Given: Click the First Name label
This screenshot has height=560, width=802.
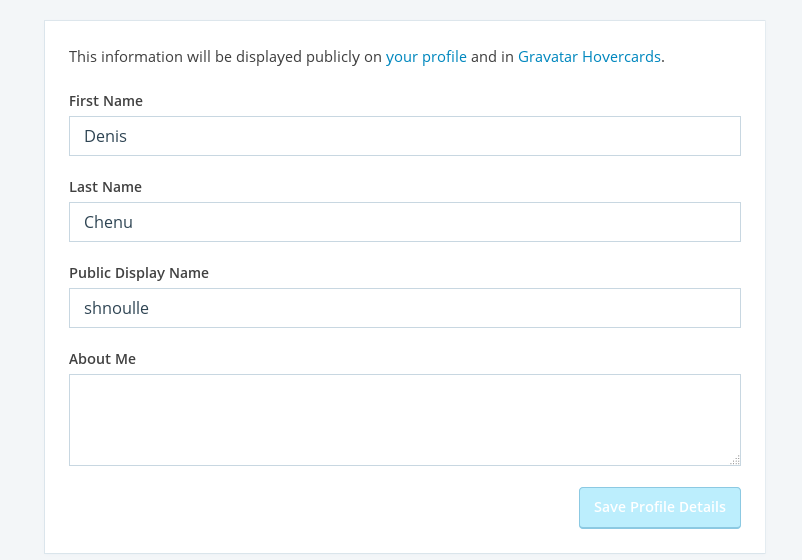Looking at the screenshot, I should [x=106, y=101].
